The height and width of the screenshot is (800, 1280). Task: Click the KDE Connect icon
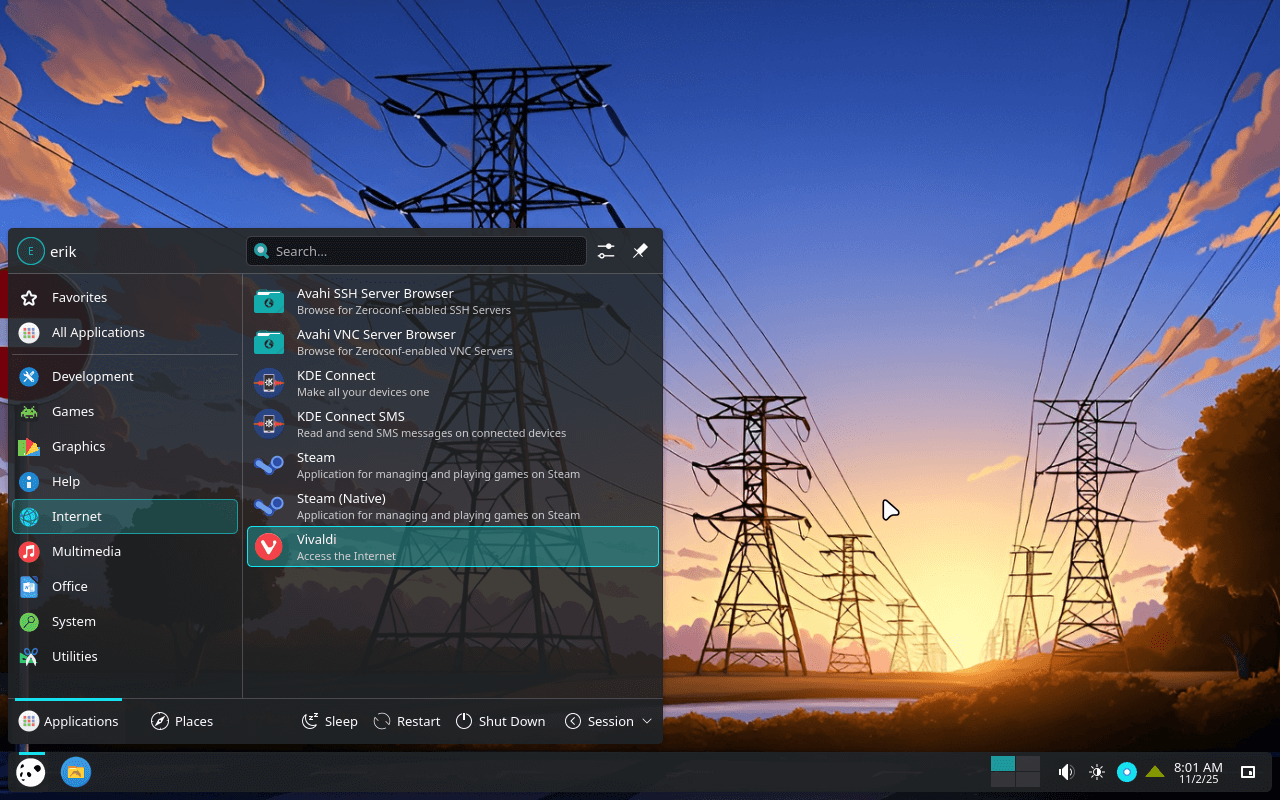point(268,382)
